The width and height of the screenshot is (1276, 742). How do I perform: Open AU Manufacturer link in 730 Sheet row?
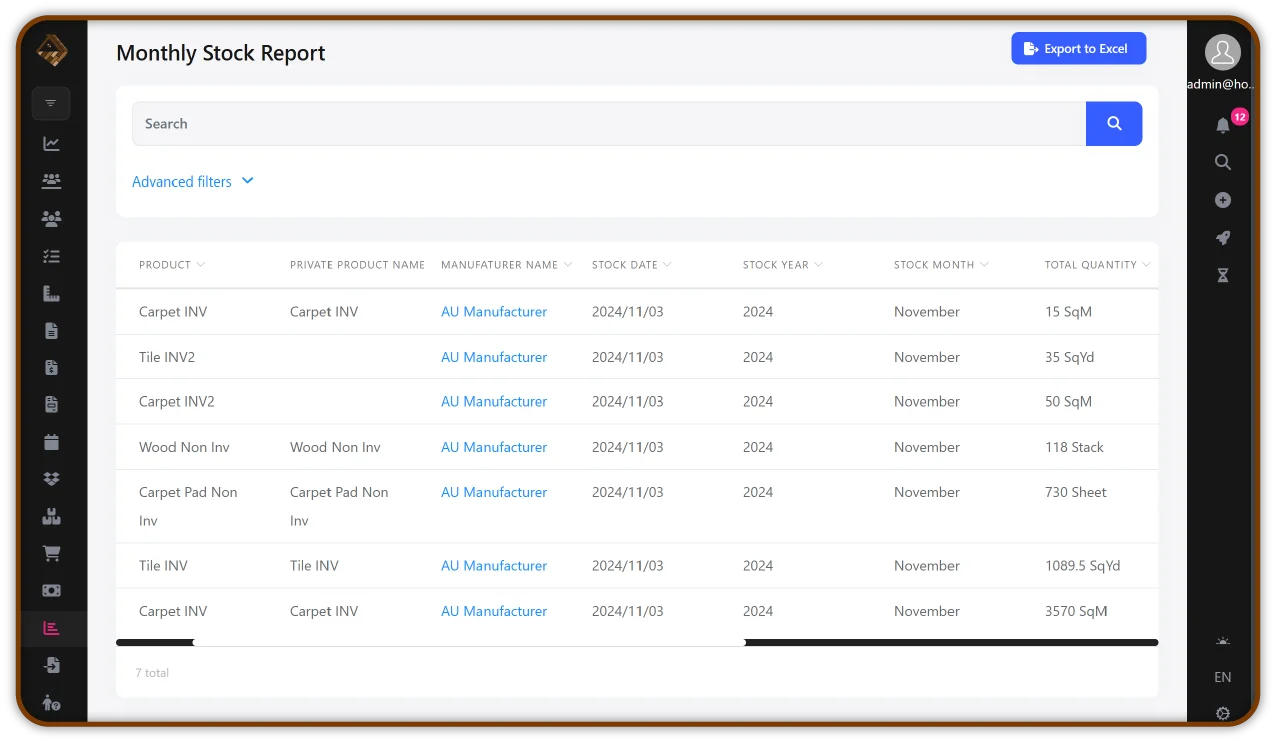494,492
